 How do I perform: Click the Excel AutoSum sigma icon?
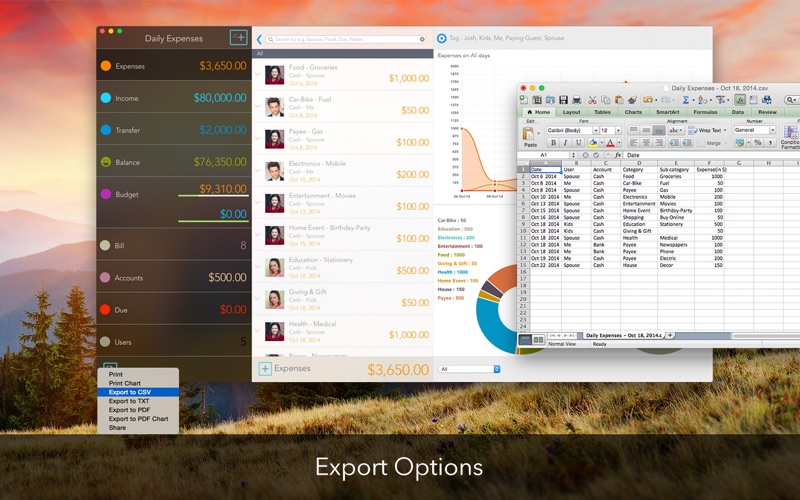[686, 100]
